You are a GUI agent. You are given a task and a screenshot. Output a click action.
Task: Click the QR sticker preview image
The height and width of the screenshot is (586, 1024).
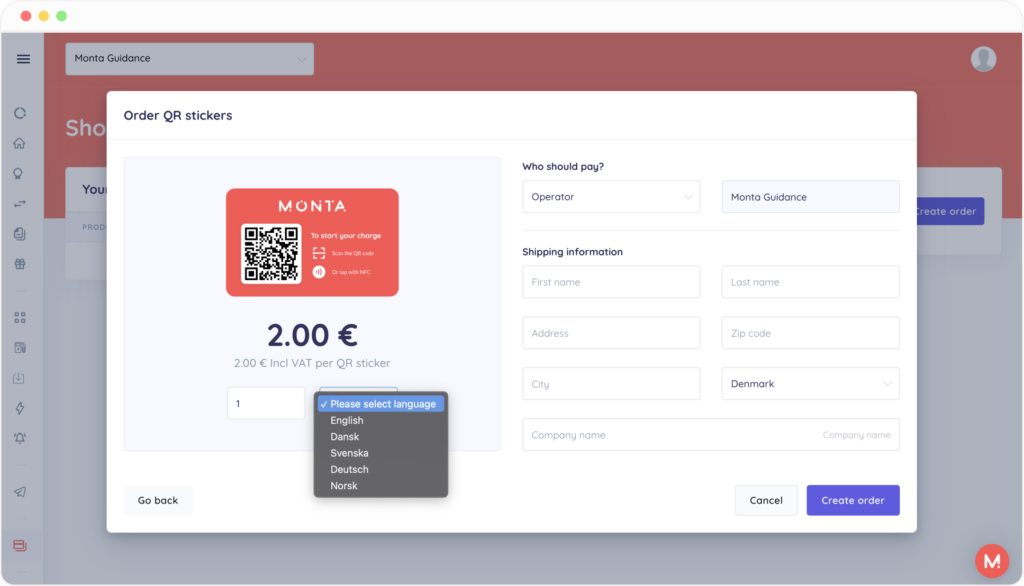(312, 242)
